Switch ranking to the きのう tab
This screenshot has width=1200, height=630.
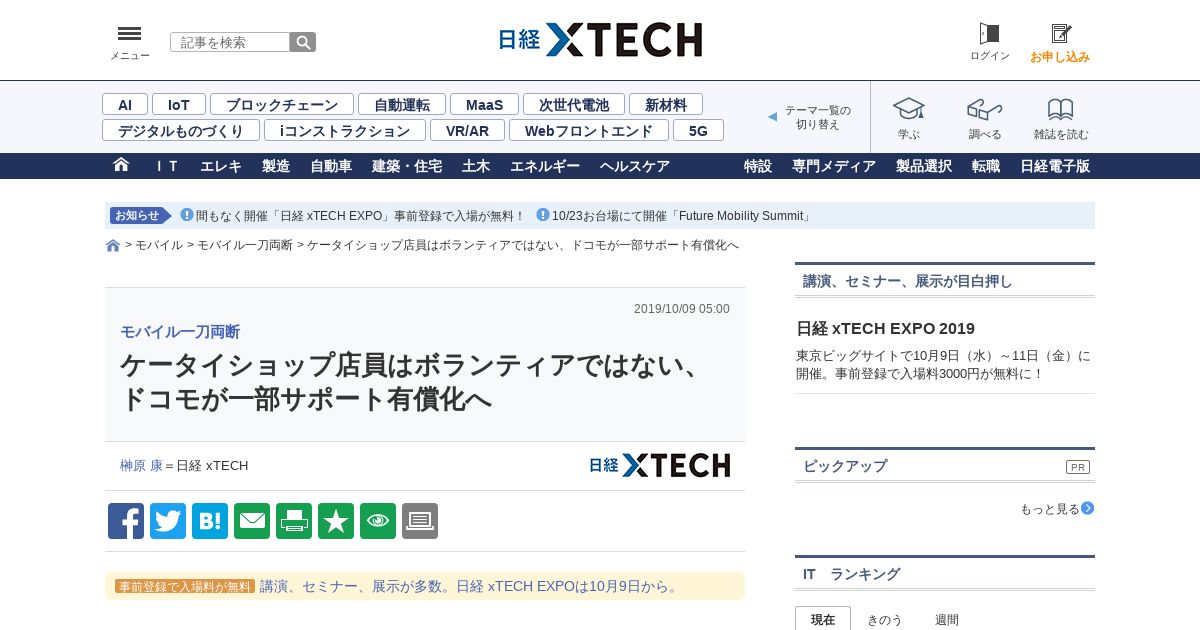click(x=884, y=619)
